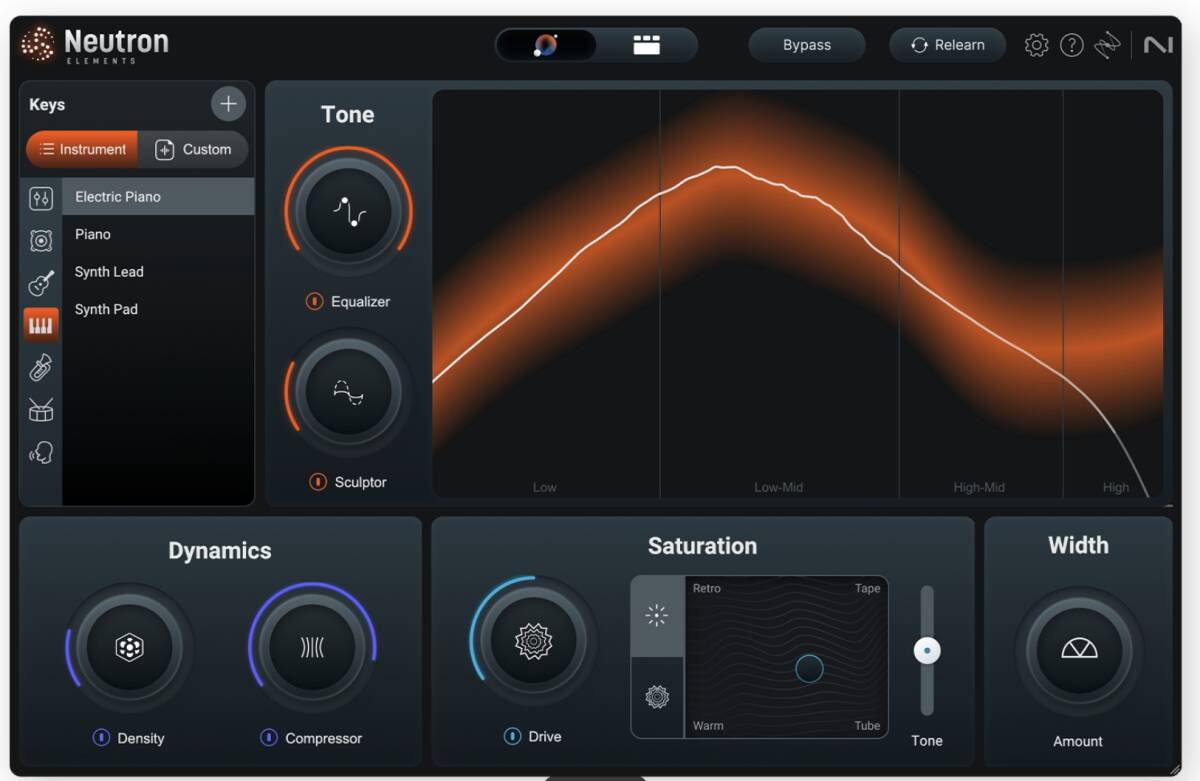Select the keys category icon
Screen dimensions: 1200x781
[x=41, y=325]
